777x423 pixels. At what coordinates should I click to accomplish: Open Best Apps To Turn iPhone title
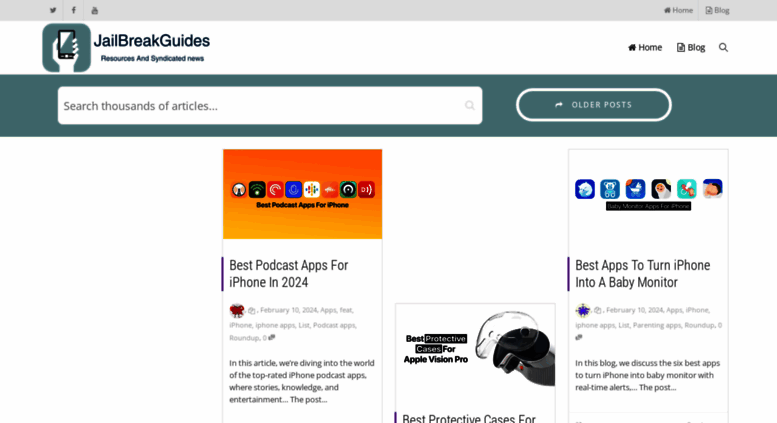(643, 273)
